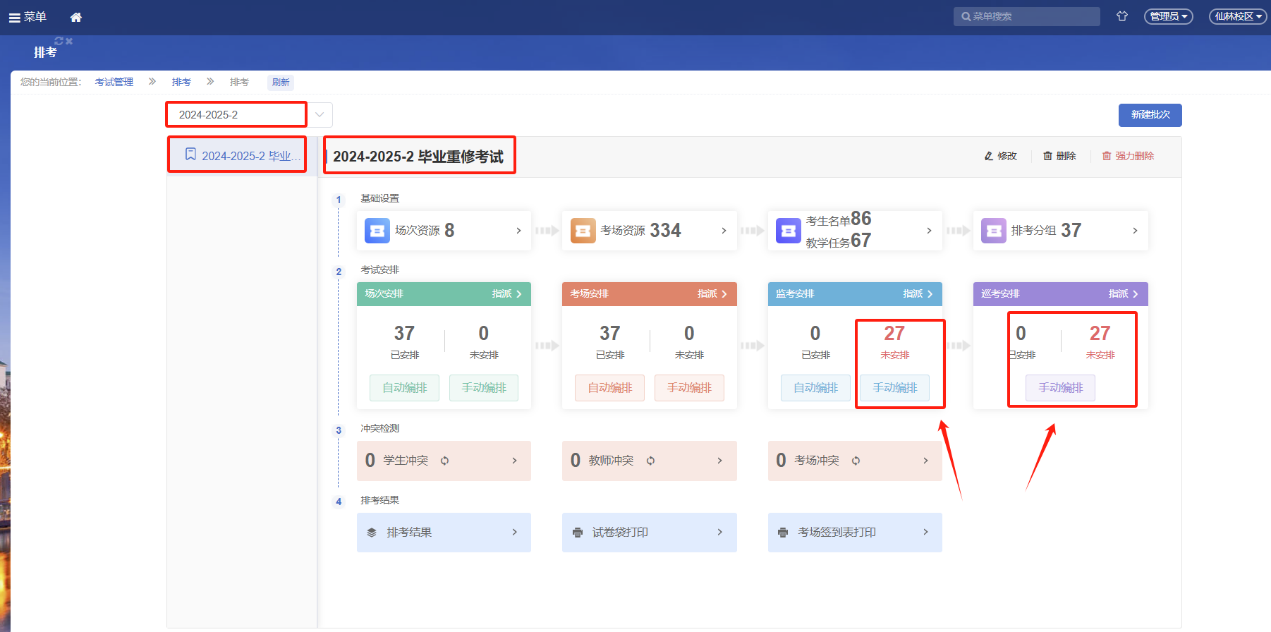The image size is (1271, 632).
Task: Click the 新建批次 button
Action: [x=1149, y=115]
